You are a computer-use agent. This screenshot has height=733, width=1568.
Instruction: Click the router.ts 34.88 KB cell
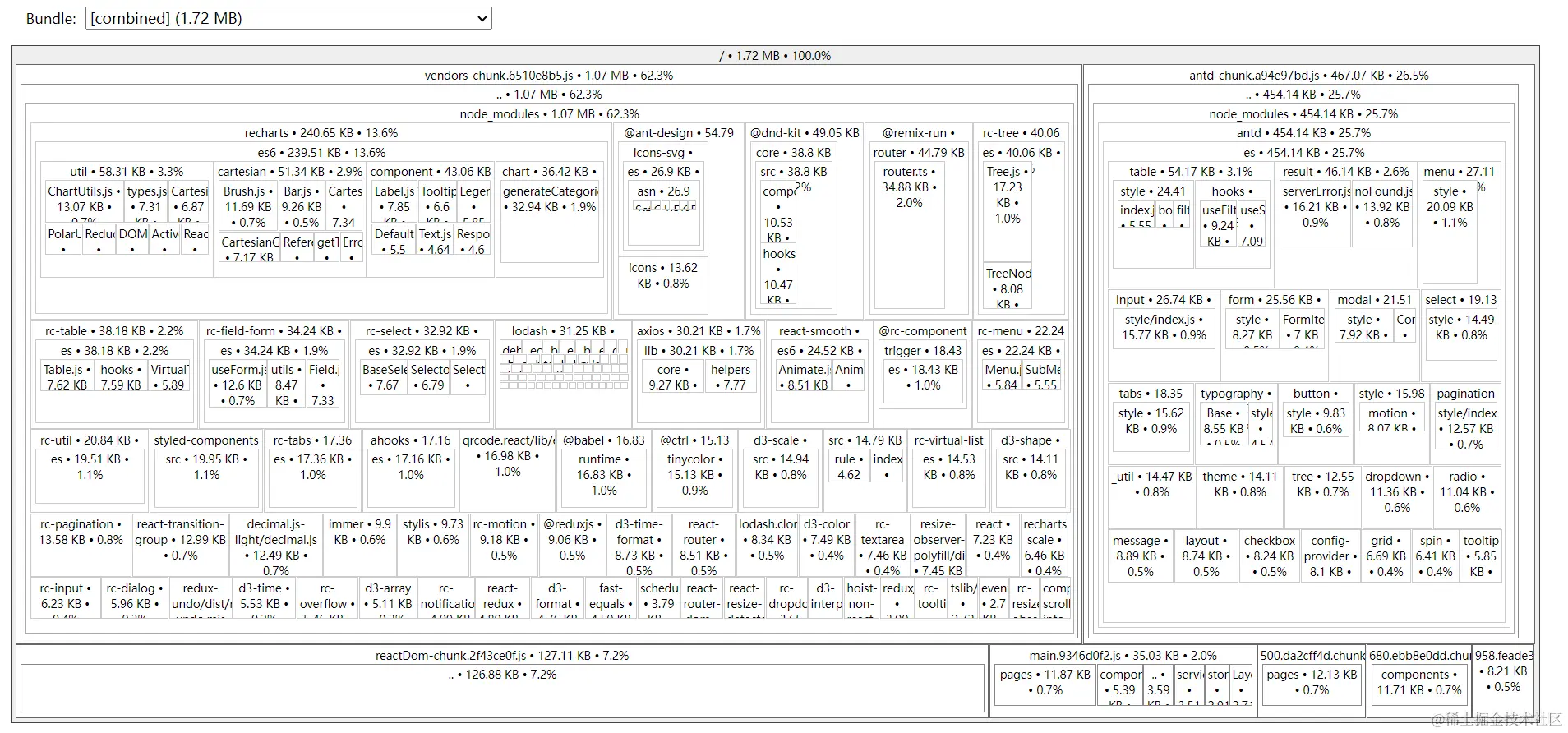(x=909, y=237)
